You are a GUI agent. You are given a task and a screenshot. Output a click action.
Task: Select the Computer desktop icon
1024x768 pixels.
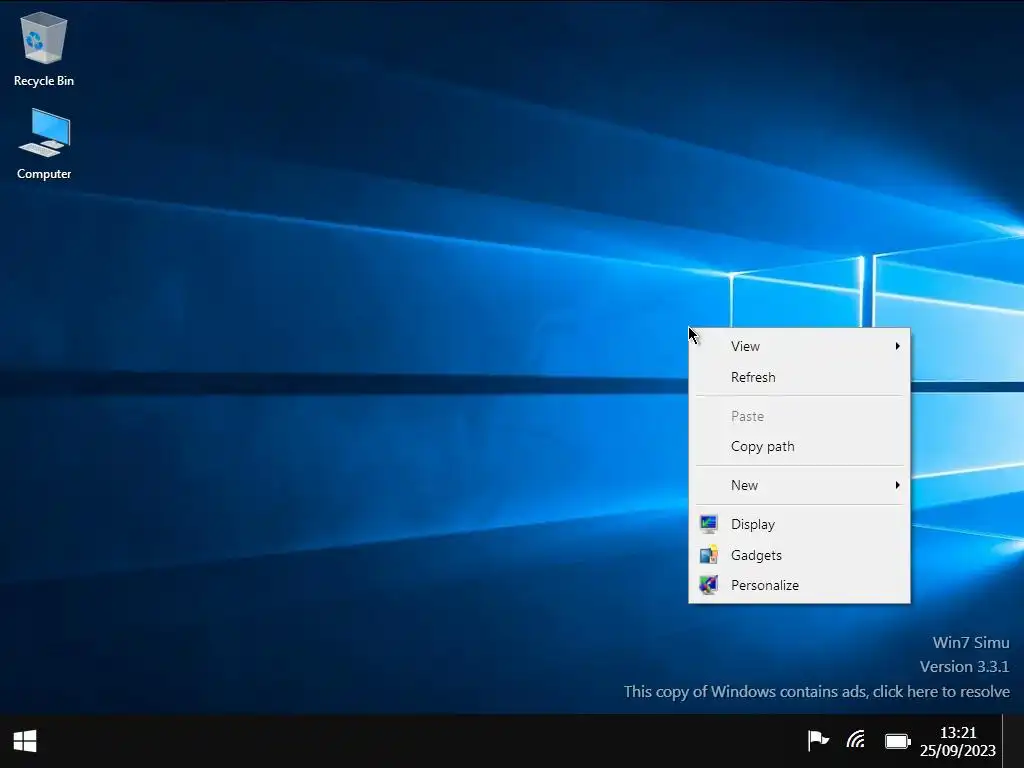(44, 144)
